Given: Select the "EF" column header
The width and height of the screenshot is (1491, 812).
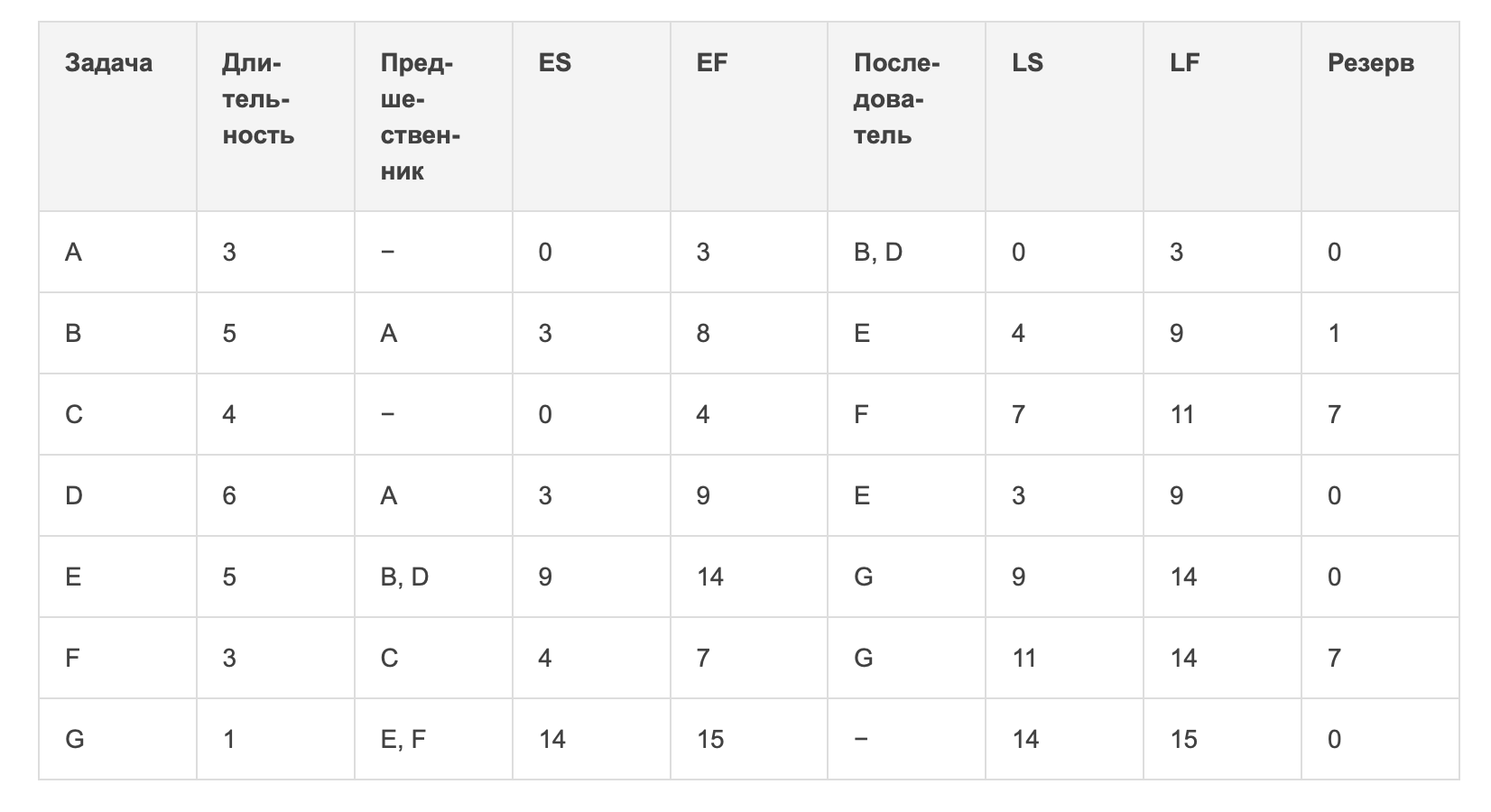Looking at the screenshot, I should tap(712, 63).
